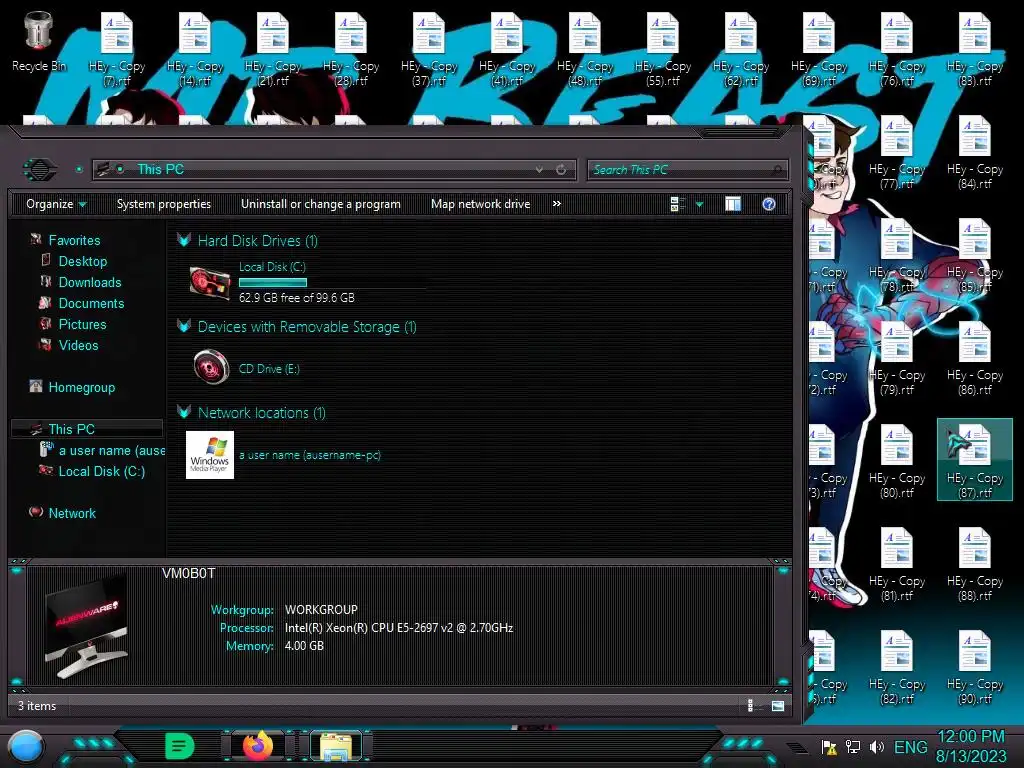Select HEy - Copy (79).rtf desktop file
The image size is (1024, 768).
click(897, 359)
